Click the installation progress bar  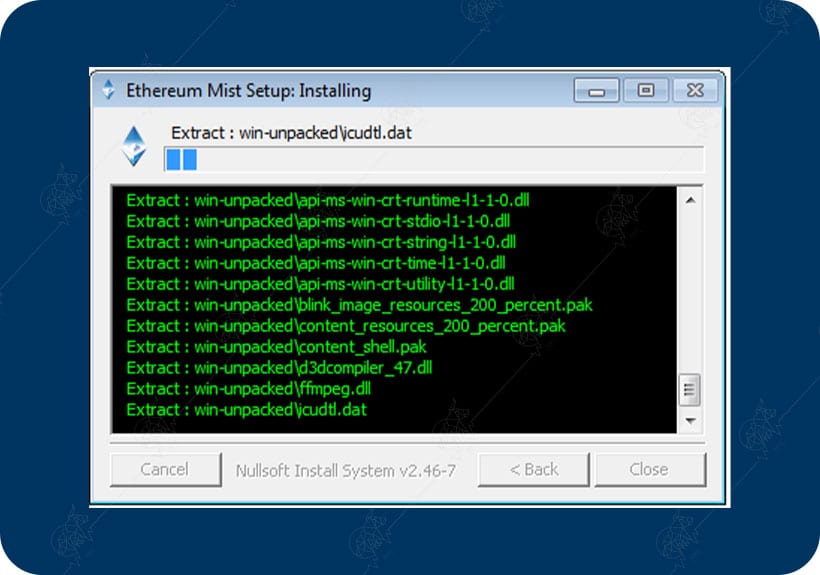(x=433, y=160)
